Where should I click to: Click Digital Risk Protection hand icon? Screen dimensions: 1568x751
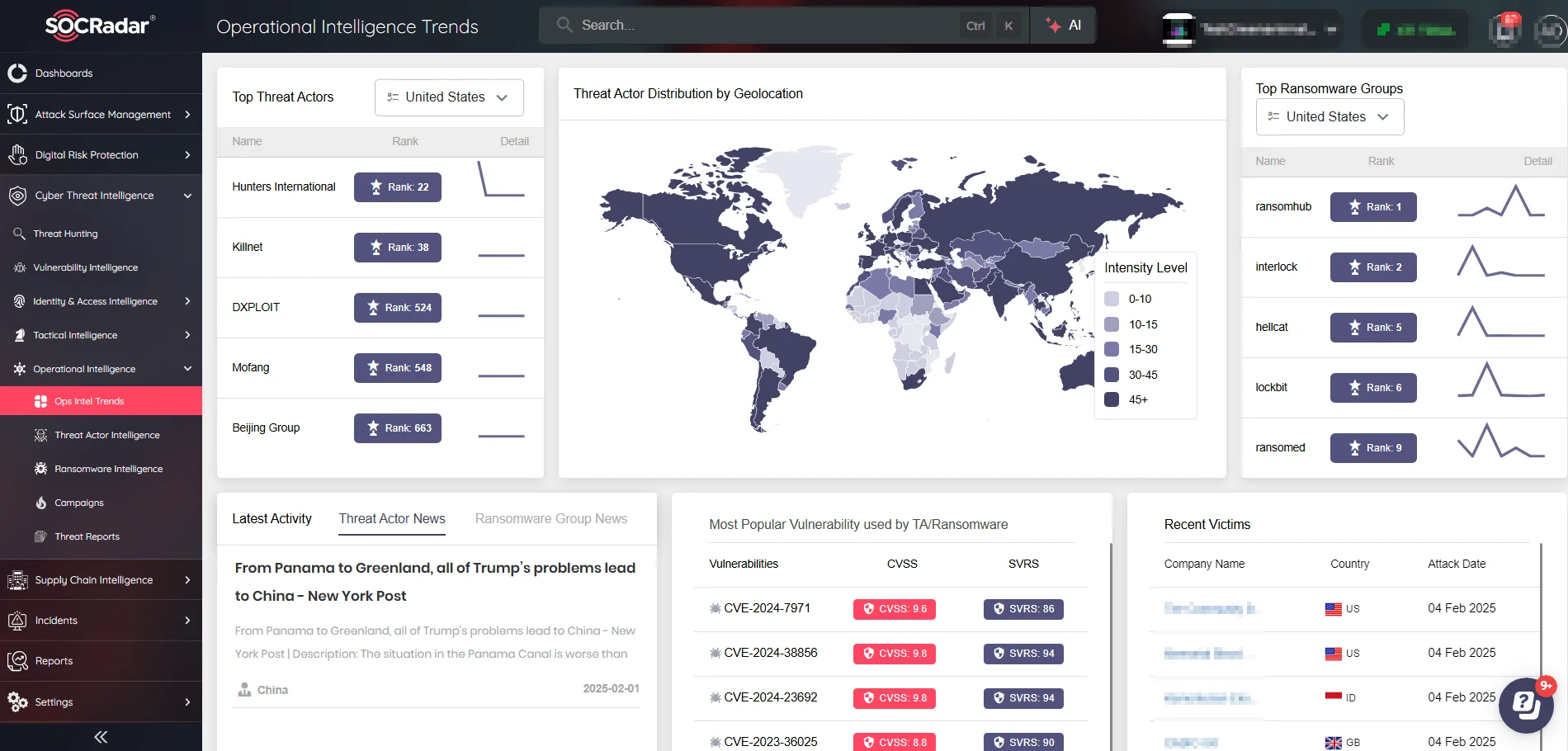tap(17, 154)
